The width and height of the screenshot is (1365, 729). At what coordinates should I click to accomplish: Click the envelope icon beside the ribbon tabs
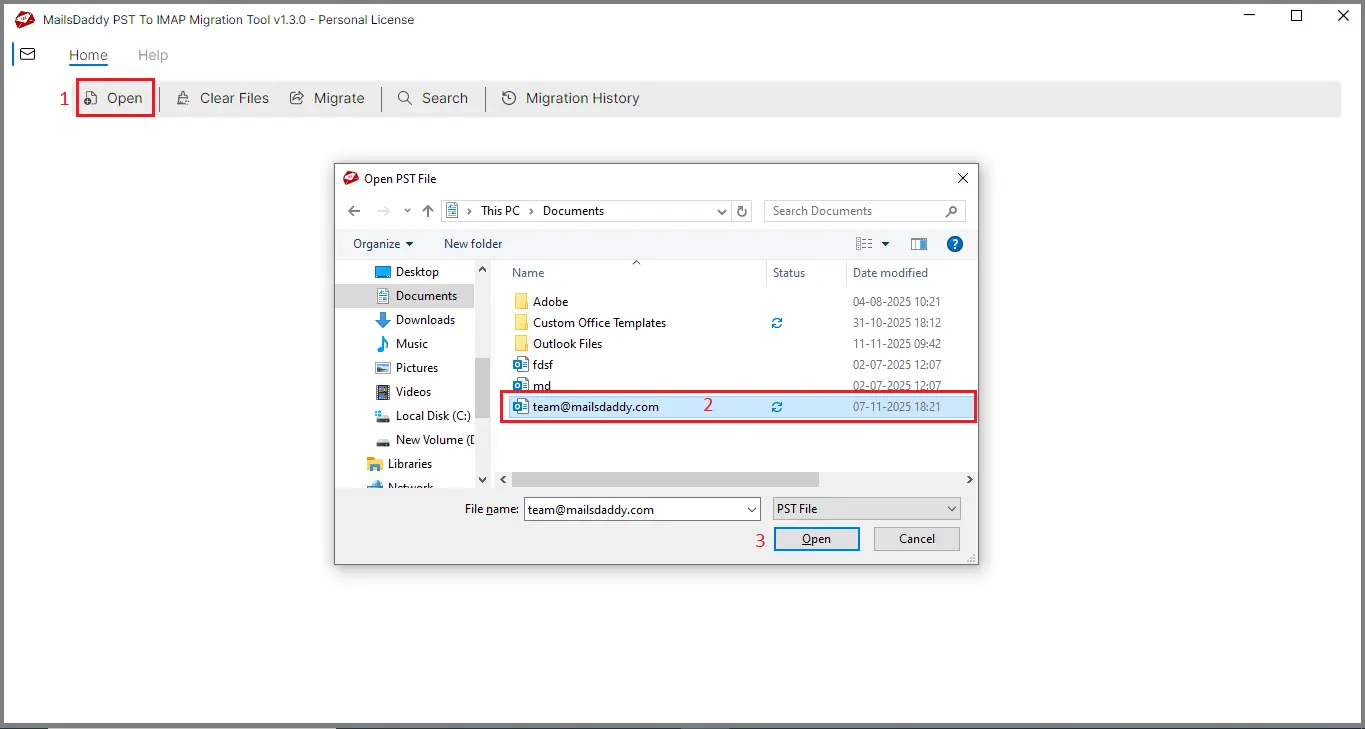(27, 54)
